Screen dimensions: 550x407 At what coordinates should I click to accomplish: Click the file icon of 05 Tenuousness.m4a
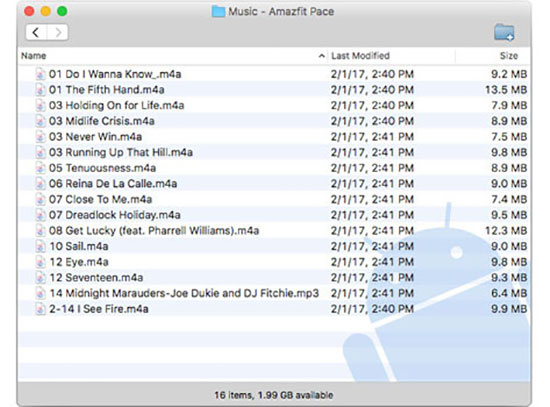[40, 168]
